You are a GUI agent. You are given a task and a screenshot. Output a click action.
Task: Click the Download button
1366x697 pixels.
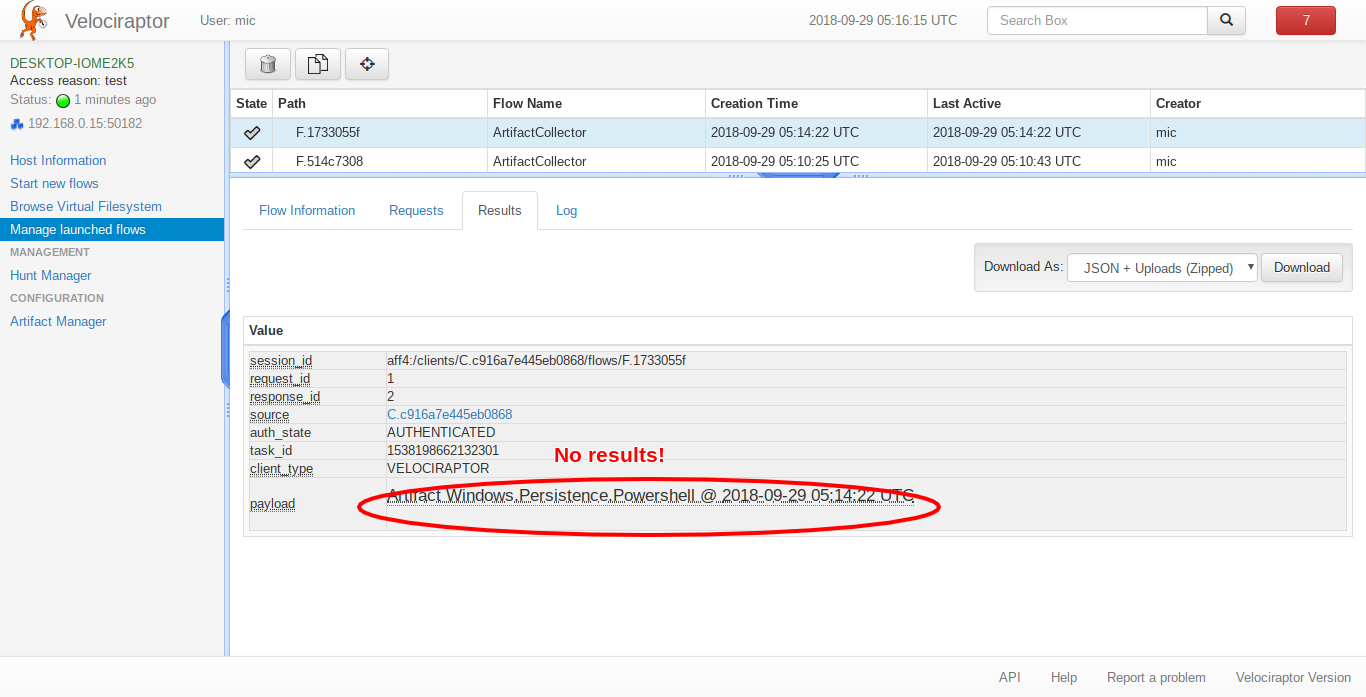(x=1301, y=267)
